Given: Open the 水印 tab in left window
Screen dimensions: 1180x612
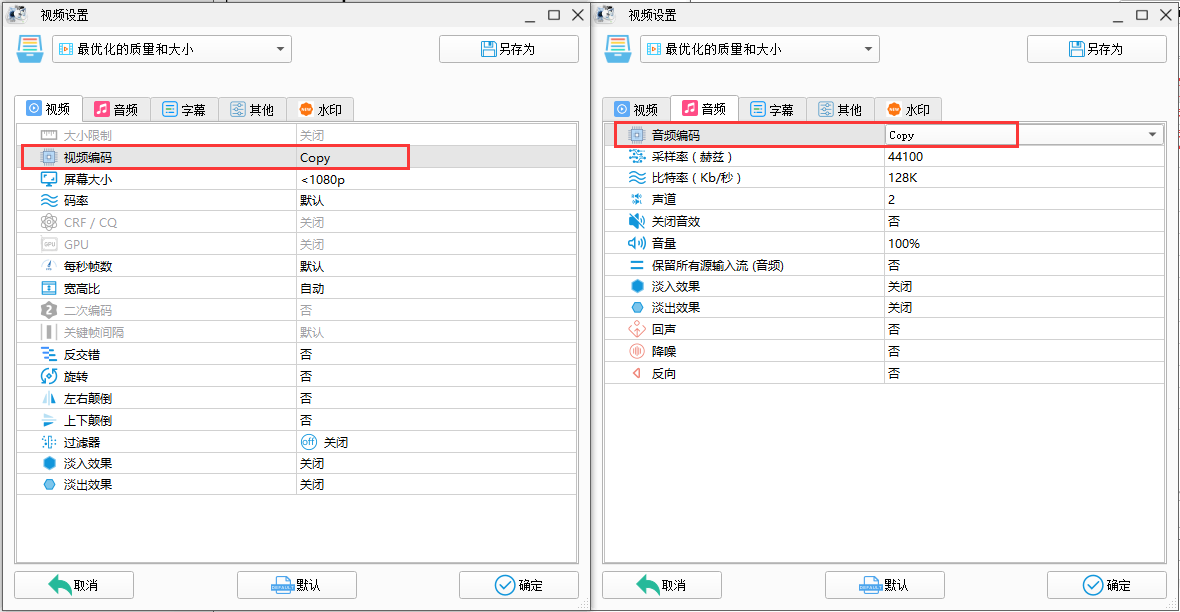Looking at the screenshot, I should click(320, 110).
